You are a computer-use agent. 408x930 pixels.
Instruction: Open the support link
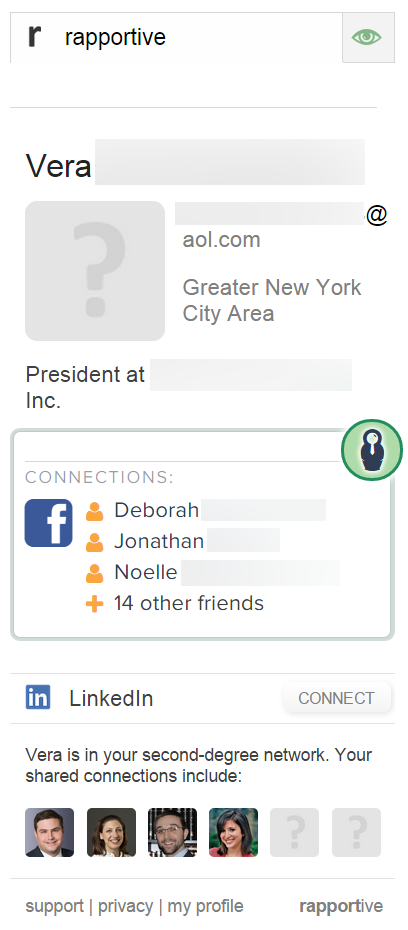(x=55, y=906)
